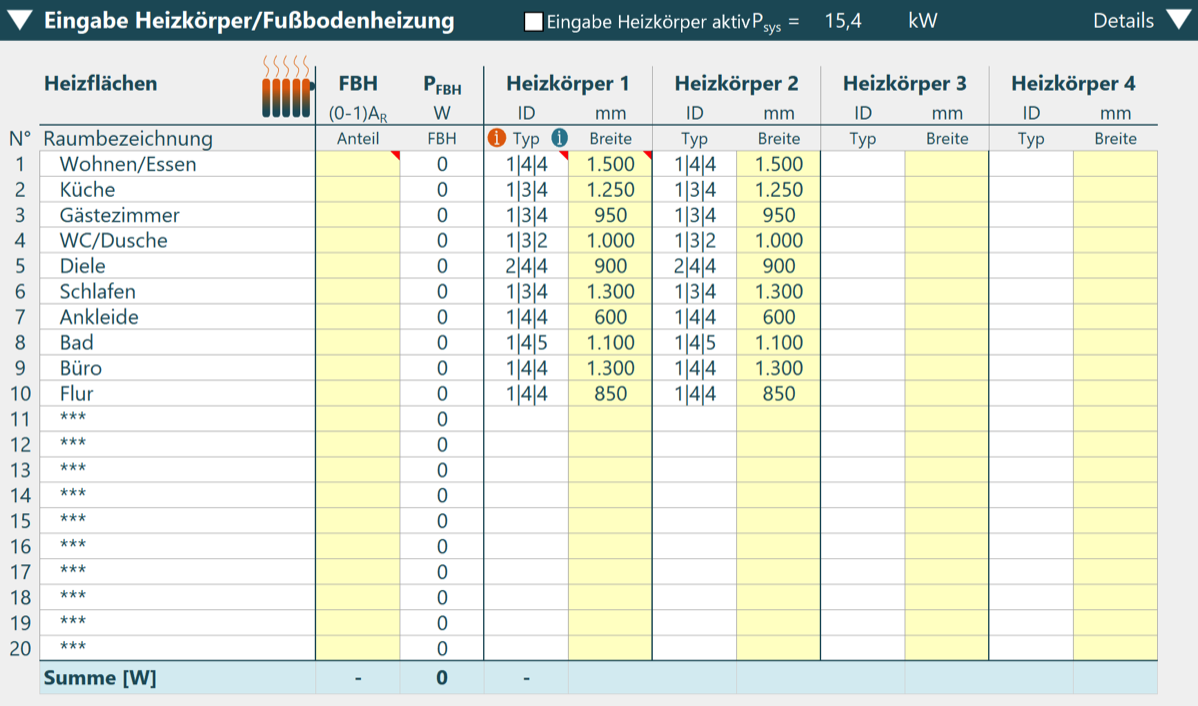Select Heizkörper 1 Breite 1.250 for Küche
Screen dimensions: 1198x706
pos(610,189)
